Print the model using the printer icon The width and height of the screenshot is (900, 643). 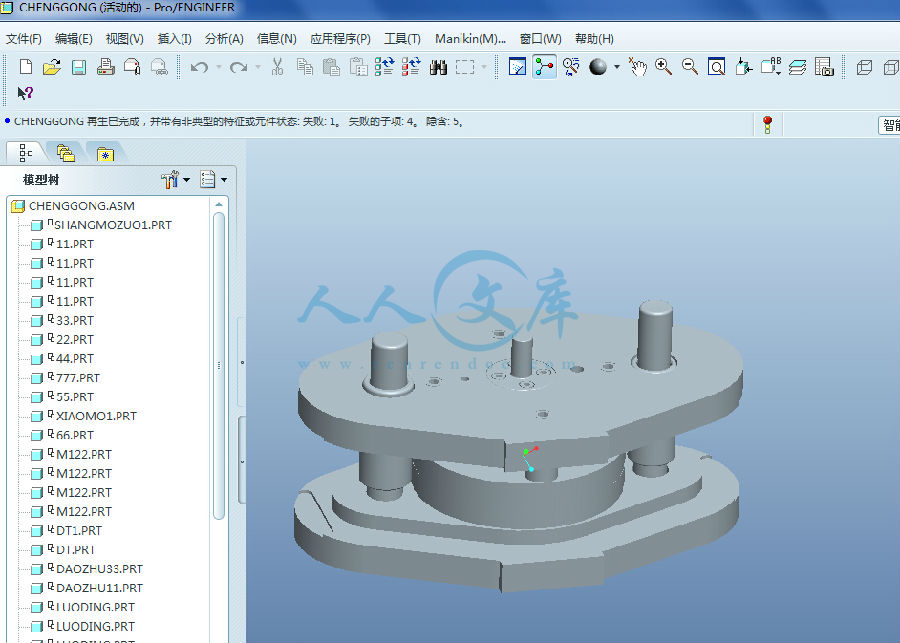pos(106,67)
